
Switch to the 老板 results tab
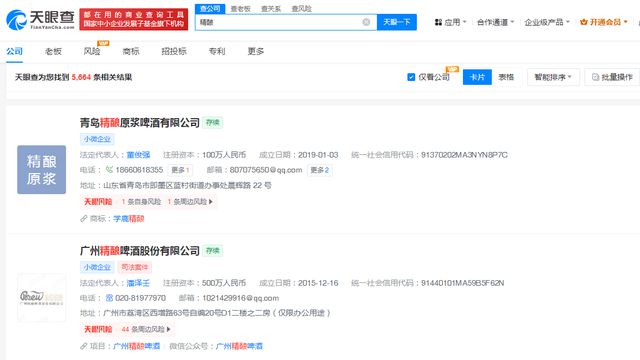(53, 51)
